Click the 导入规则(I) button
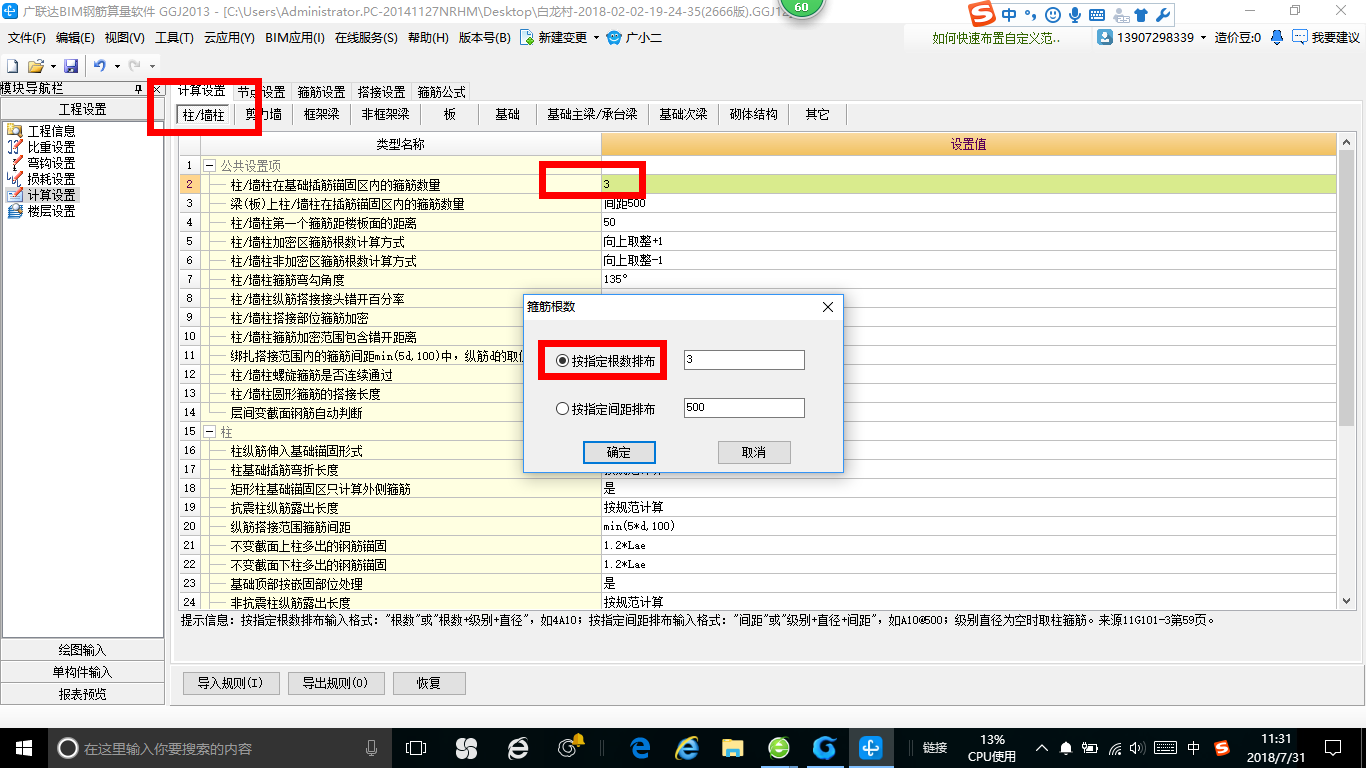This screenshot has height=768, width=1366. [230, 683]
